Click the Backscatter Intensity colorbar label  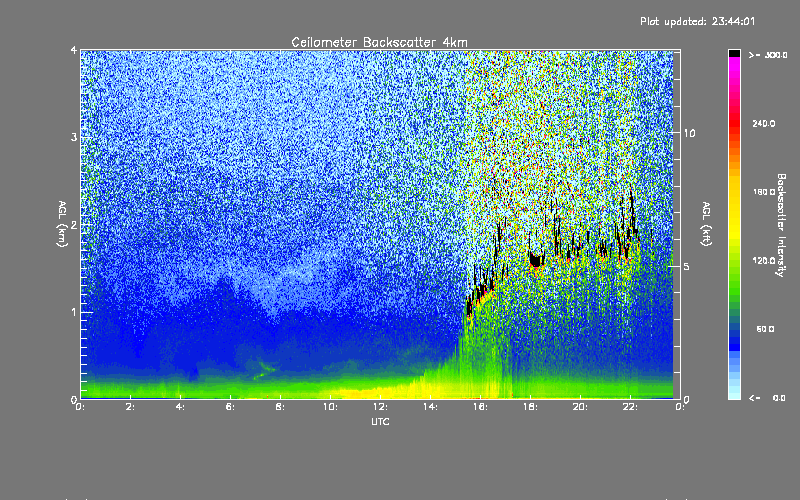781,225
